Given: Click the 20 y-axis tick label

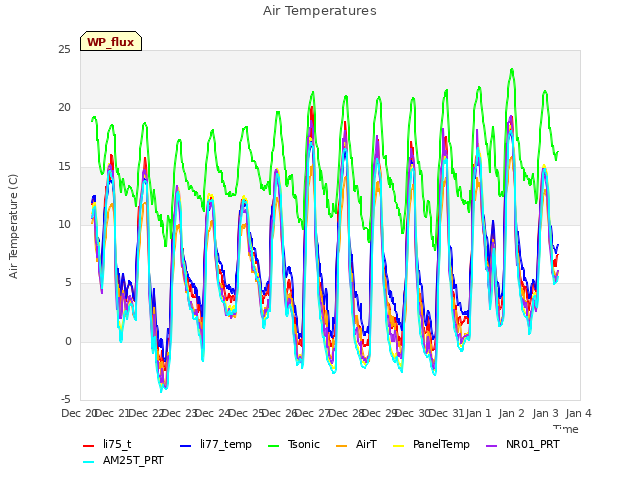Looking at the screenshot, I should [64, 107].
